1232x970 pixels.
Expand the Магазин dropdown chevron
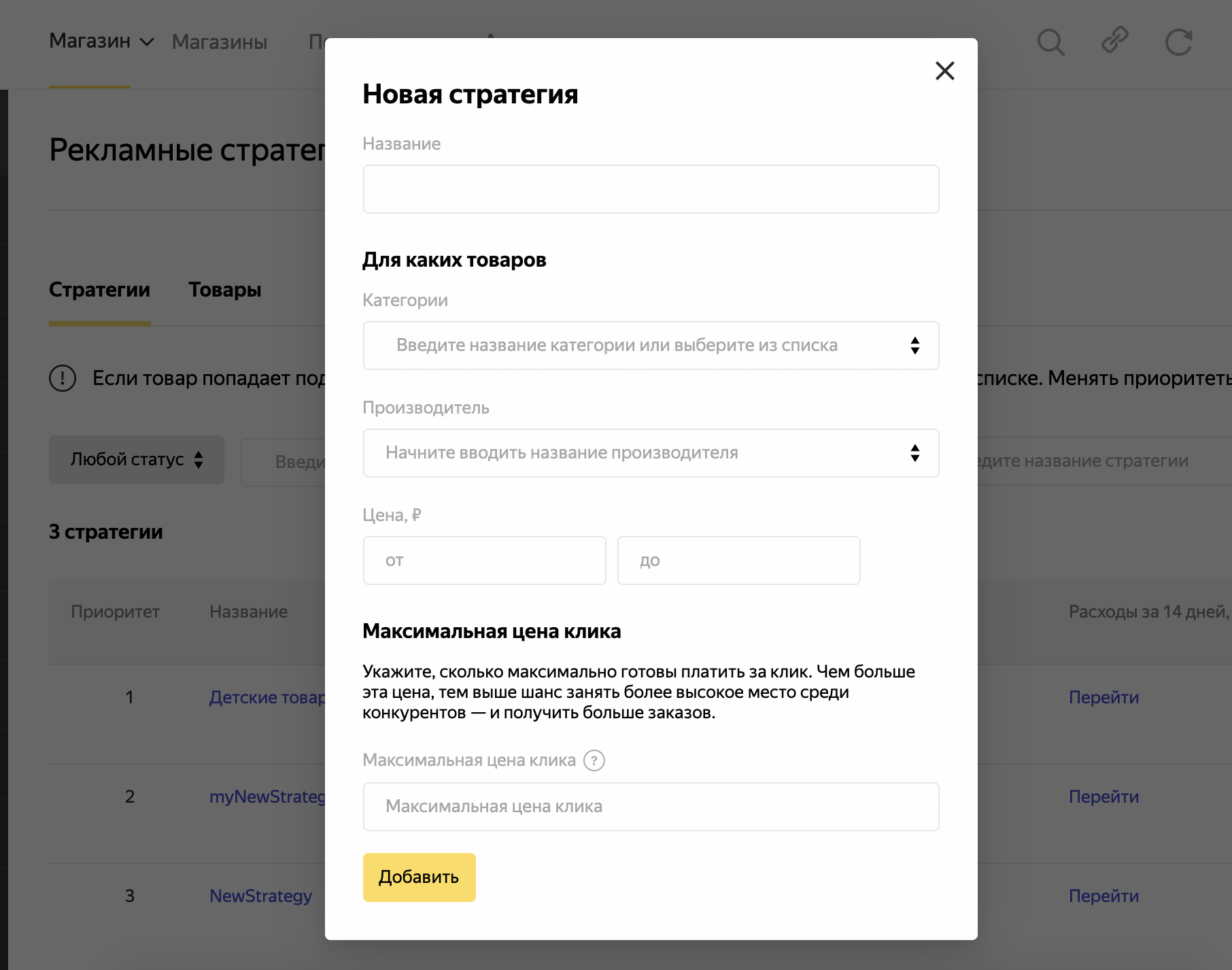(x=147, y=42)
